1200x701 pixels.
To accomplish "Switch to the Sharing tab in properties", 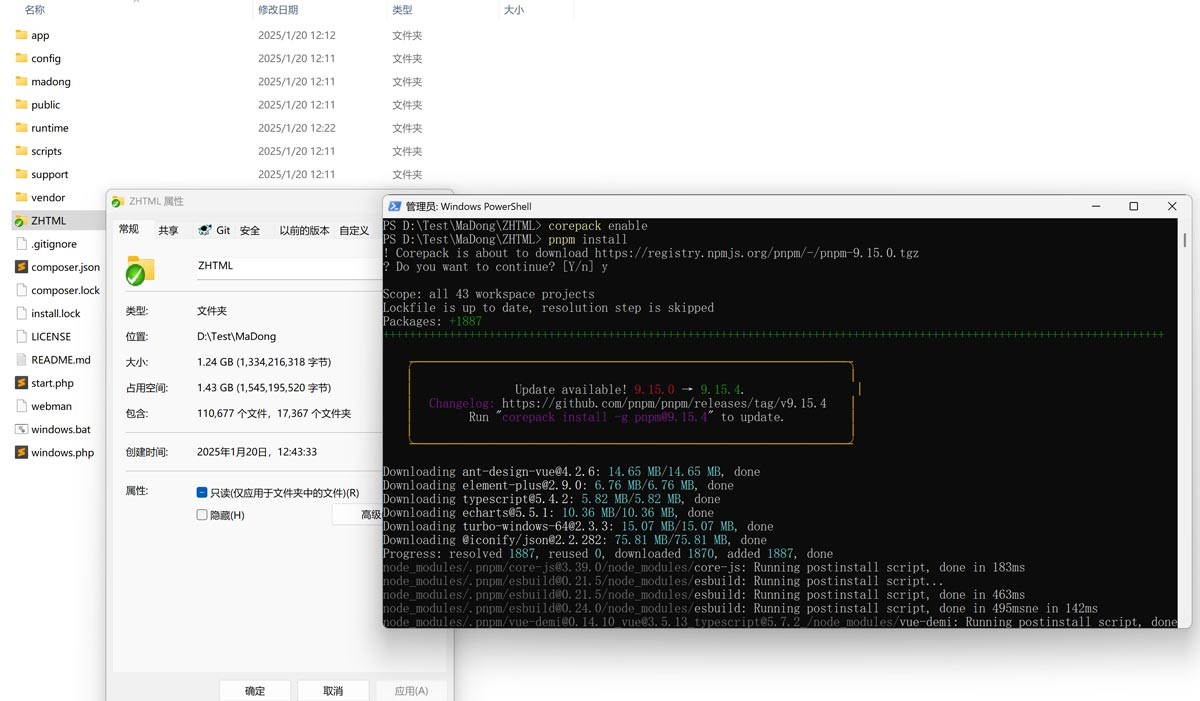I will 168,230.
